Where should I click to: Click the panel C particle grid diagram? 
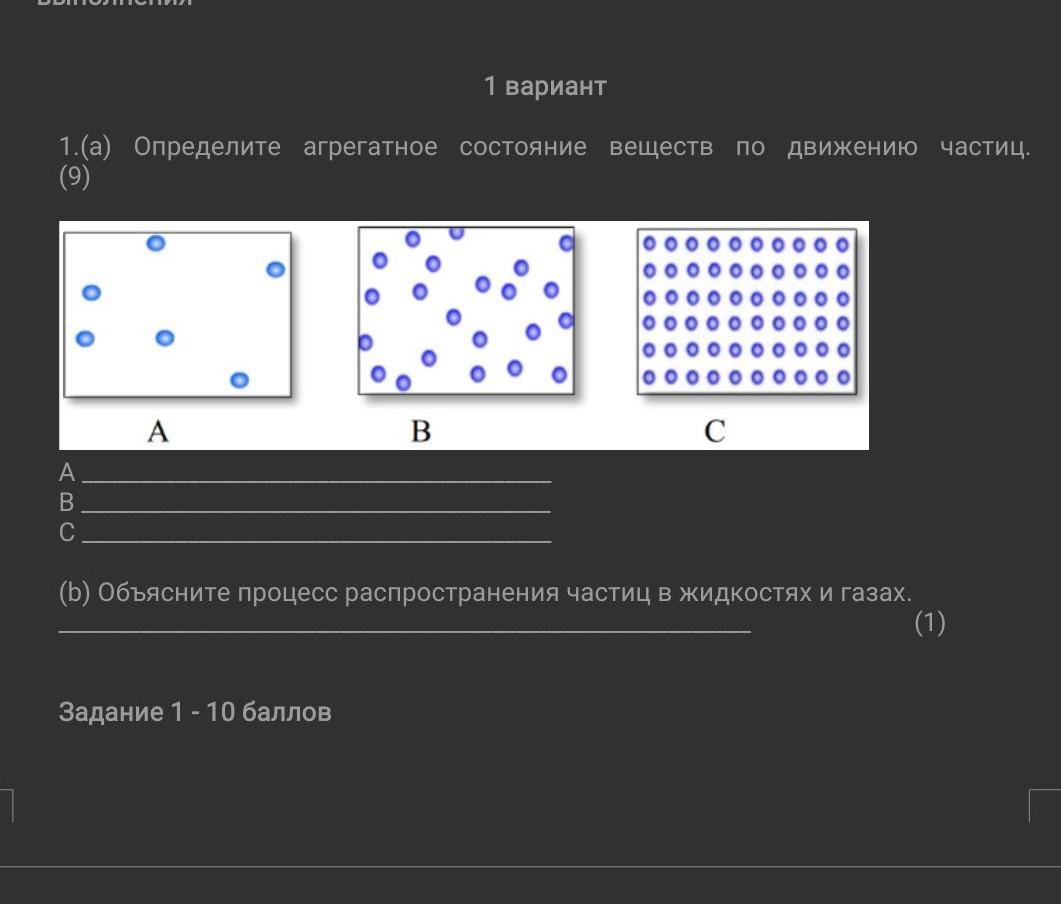coord(745,311)
